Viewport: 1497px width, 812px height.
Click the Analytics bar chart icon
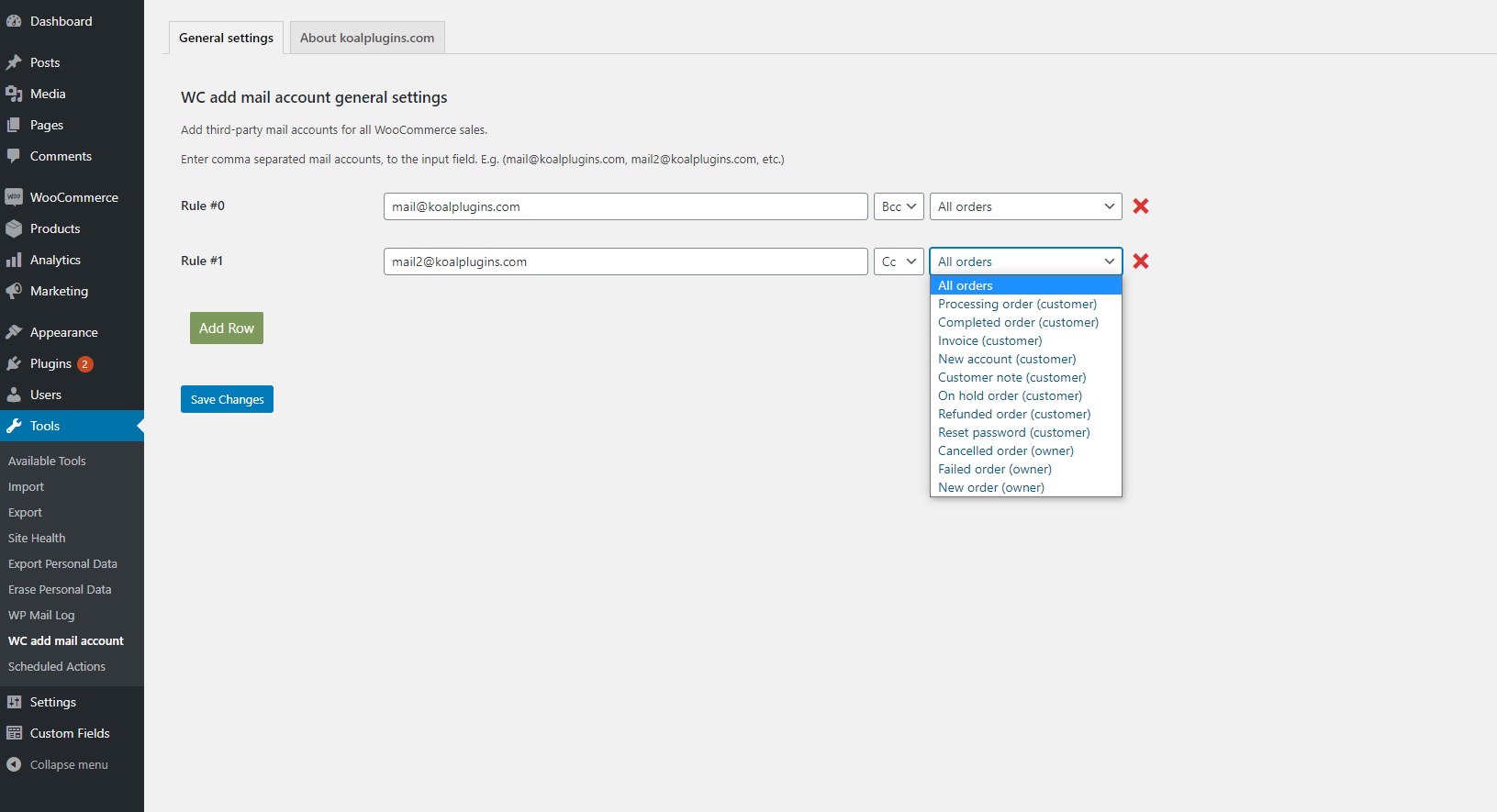(14, 260)
